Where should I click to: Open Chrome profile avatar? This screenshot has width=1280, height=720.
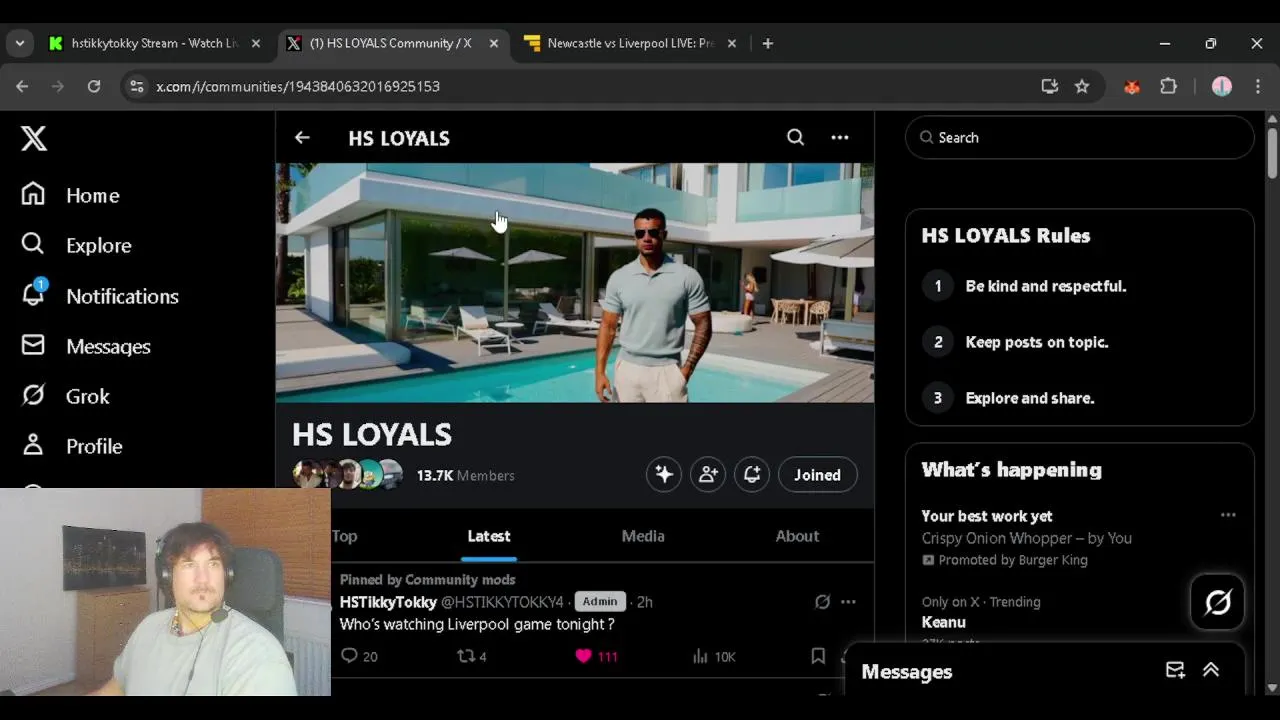click(1222, 87)
